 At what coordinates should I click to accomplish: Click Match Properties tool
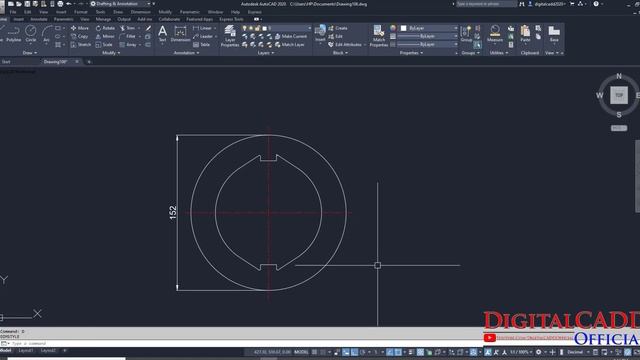coord(379,36)
